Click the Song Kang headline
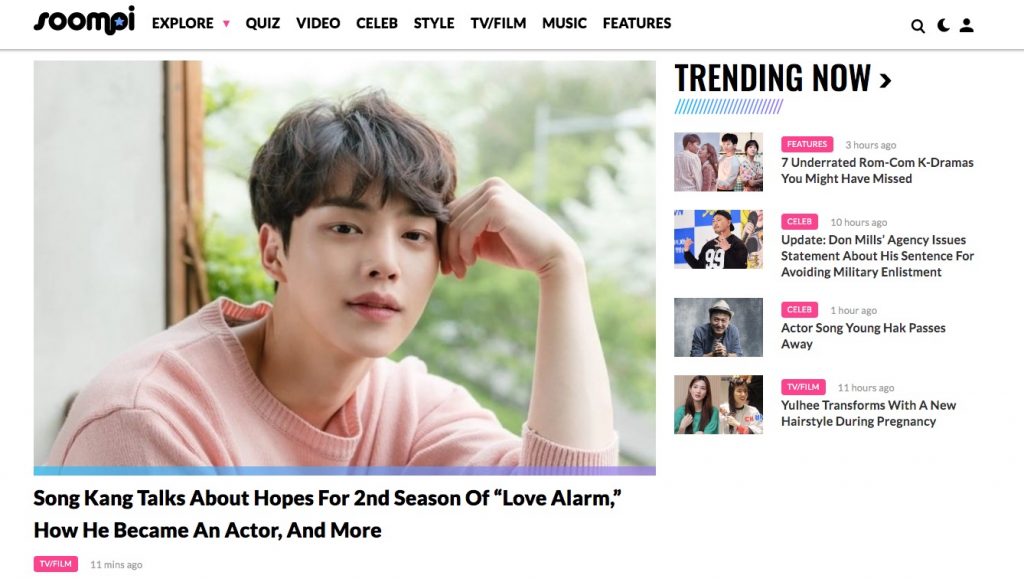The image size is (1024, 582). [x=327, y=514]
